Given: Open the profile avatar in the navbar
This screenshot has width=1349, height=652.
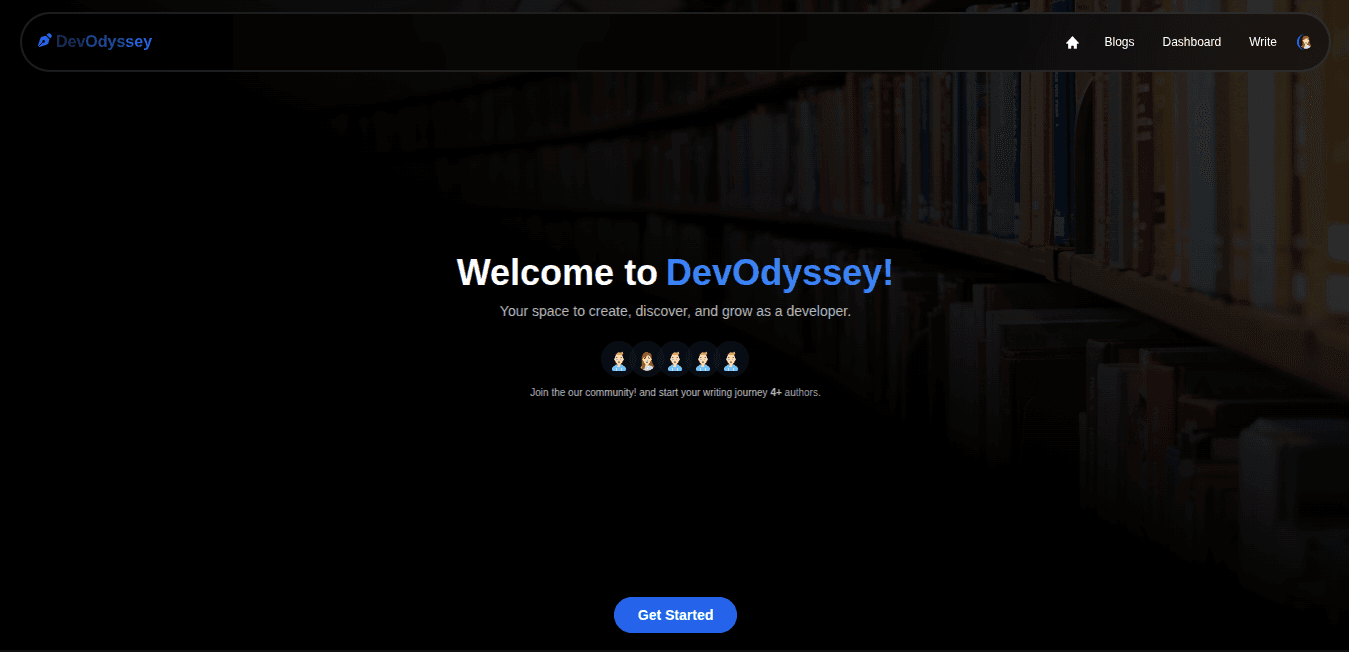Looking at the screenshot, I should pos(1305,42).
